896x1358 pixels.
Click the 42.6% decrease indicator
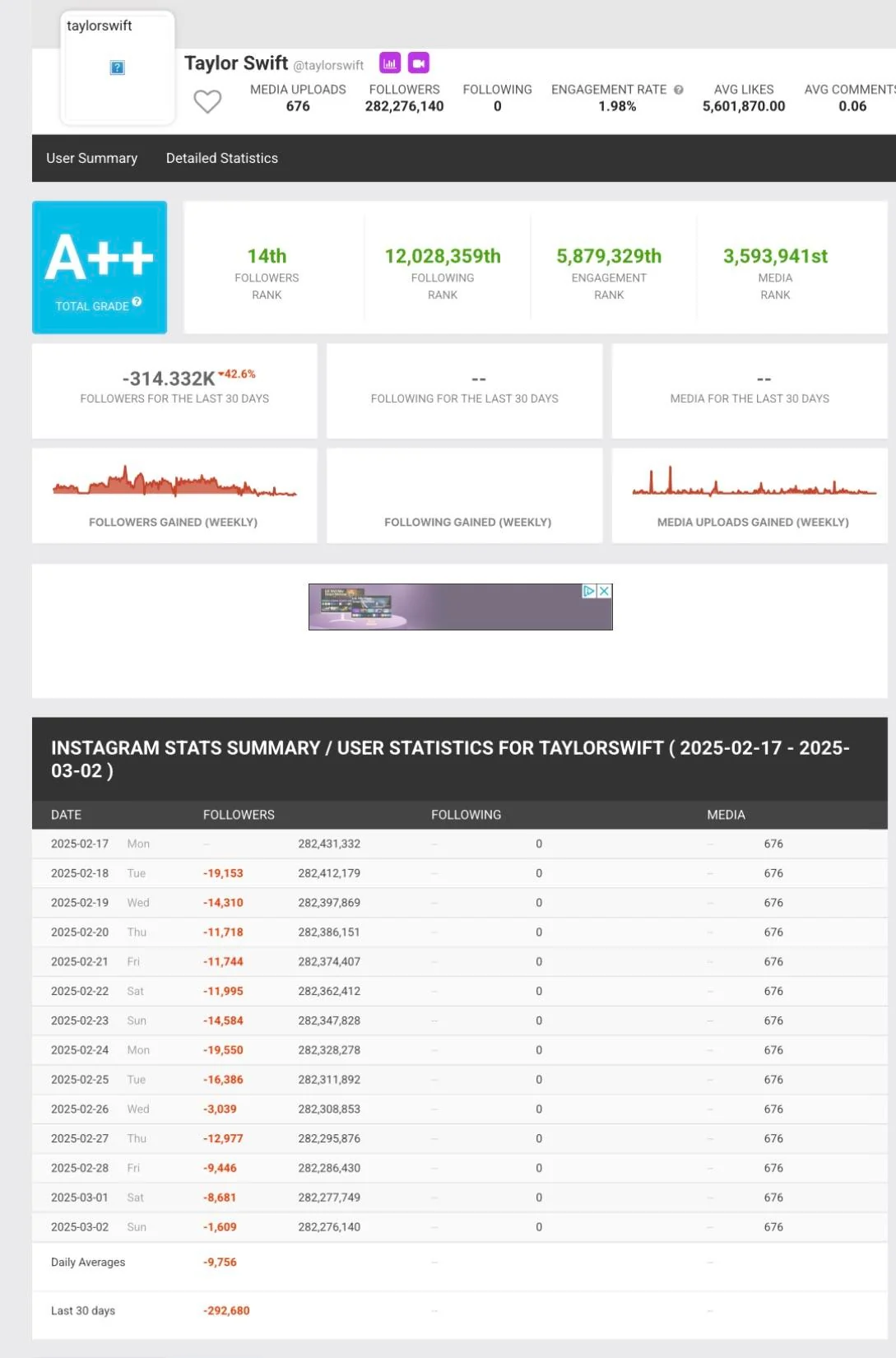pos(237,374)
